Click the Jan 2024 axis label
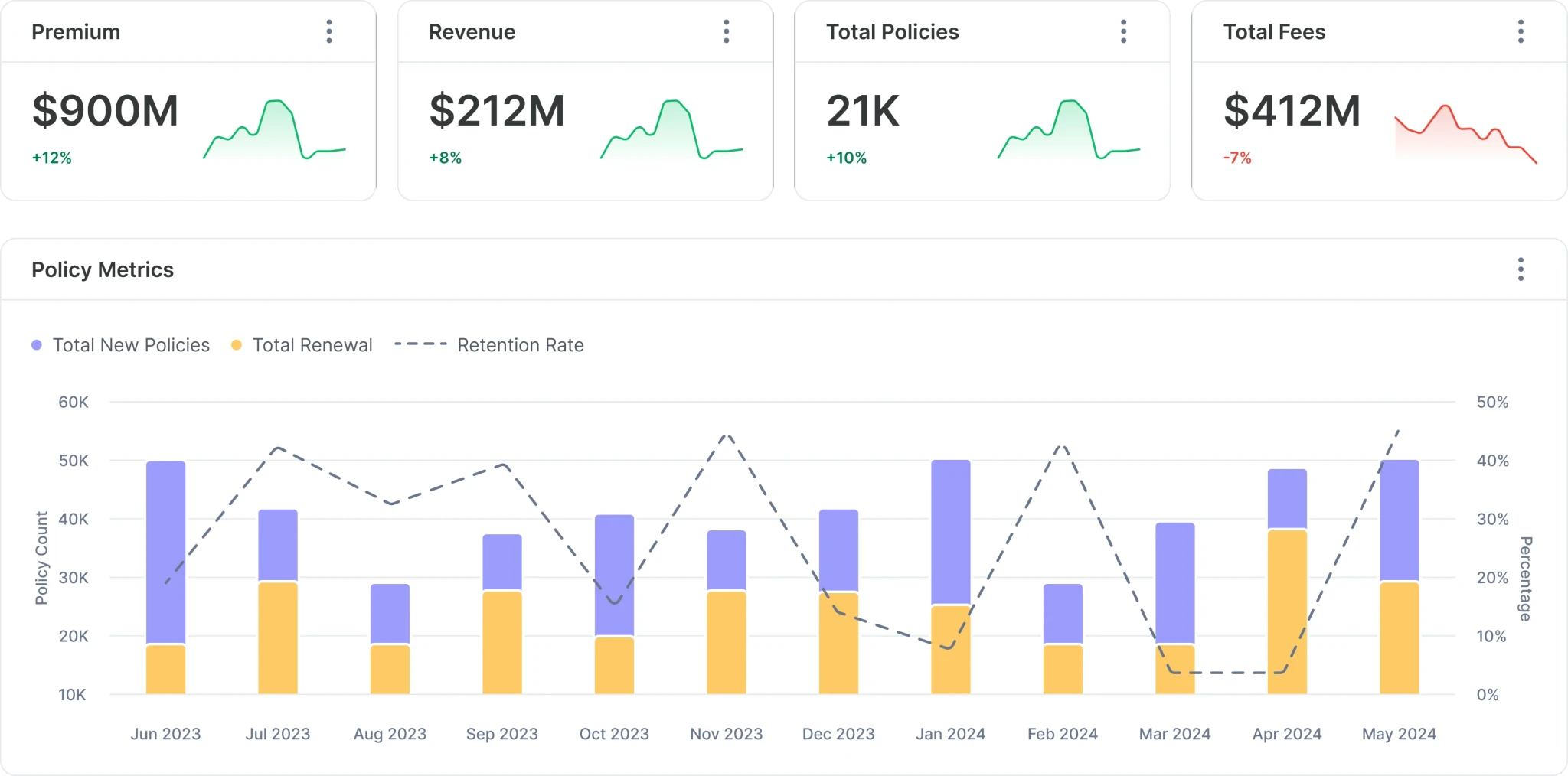The width and height of the screenshot is (1568, 776). (x=951, y=734)
